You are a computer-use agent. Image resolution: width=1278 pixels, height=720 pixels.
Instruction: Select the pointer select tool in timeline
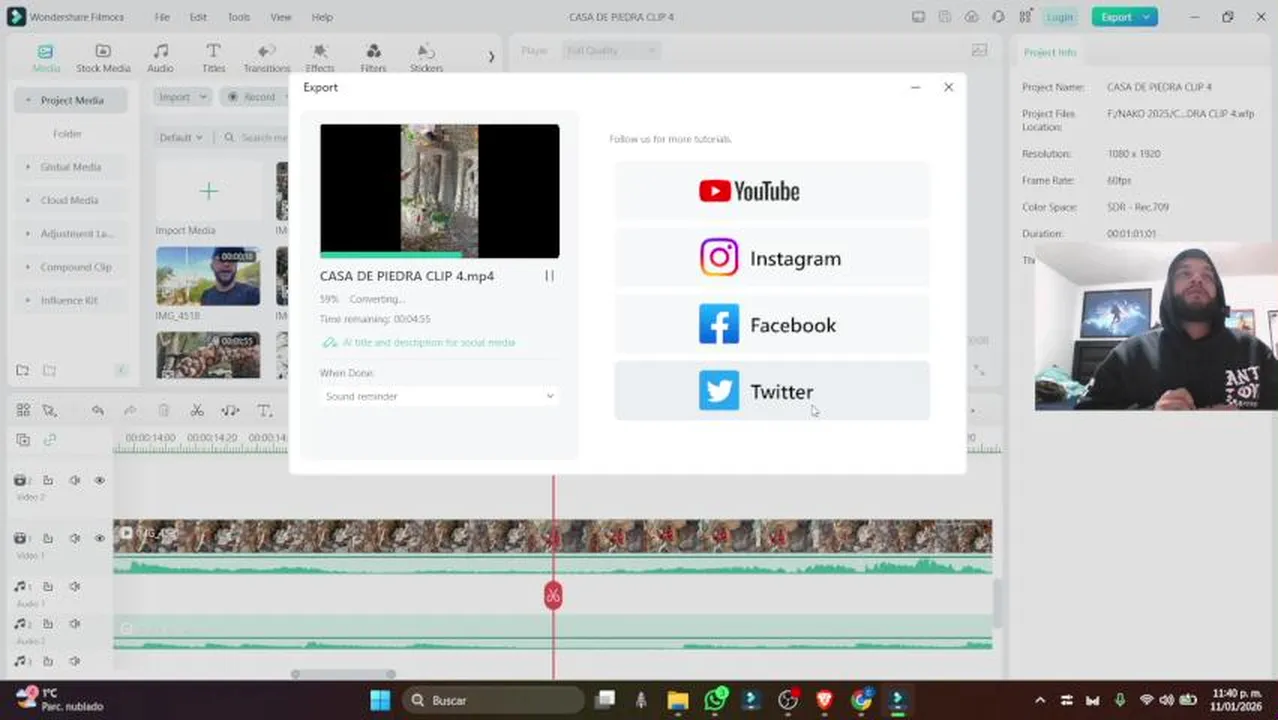point(49,410)
